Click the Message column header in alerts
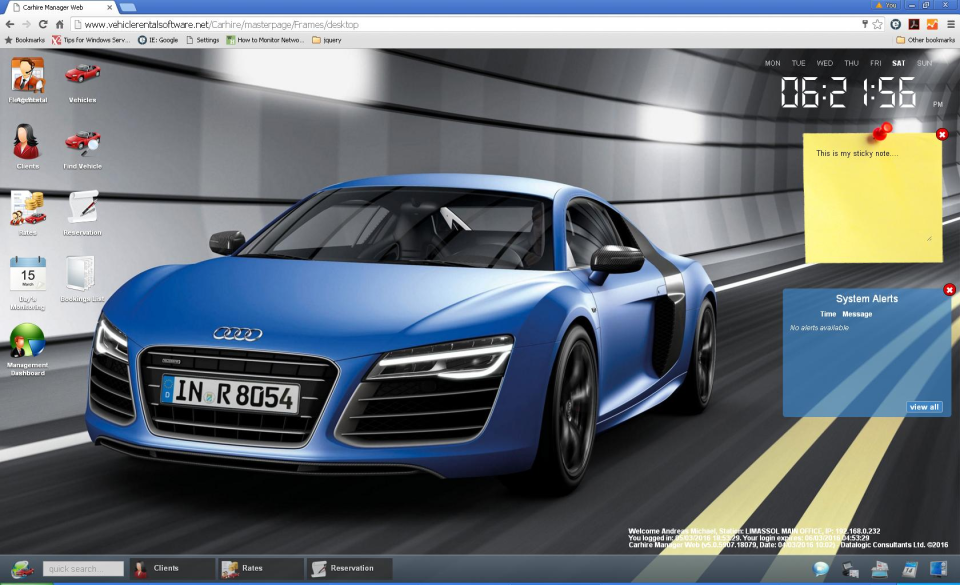 click(x=857, y=314)
